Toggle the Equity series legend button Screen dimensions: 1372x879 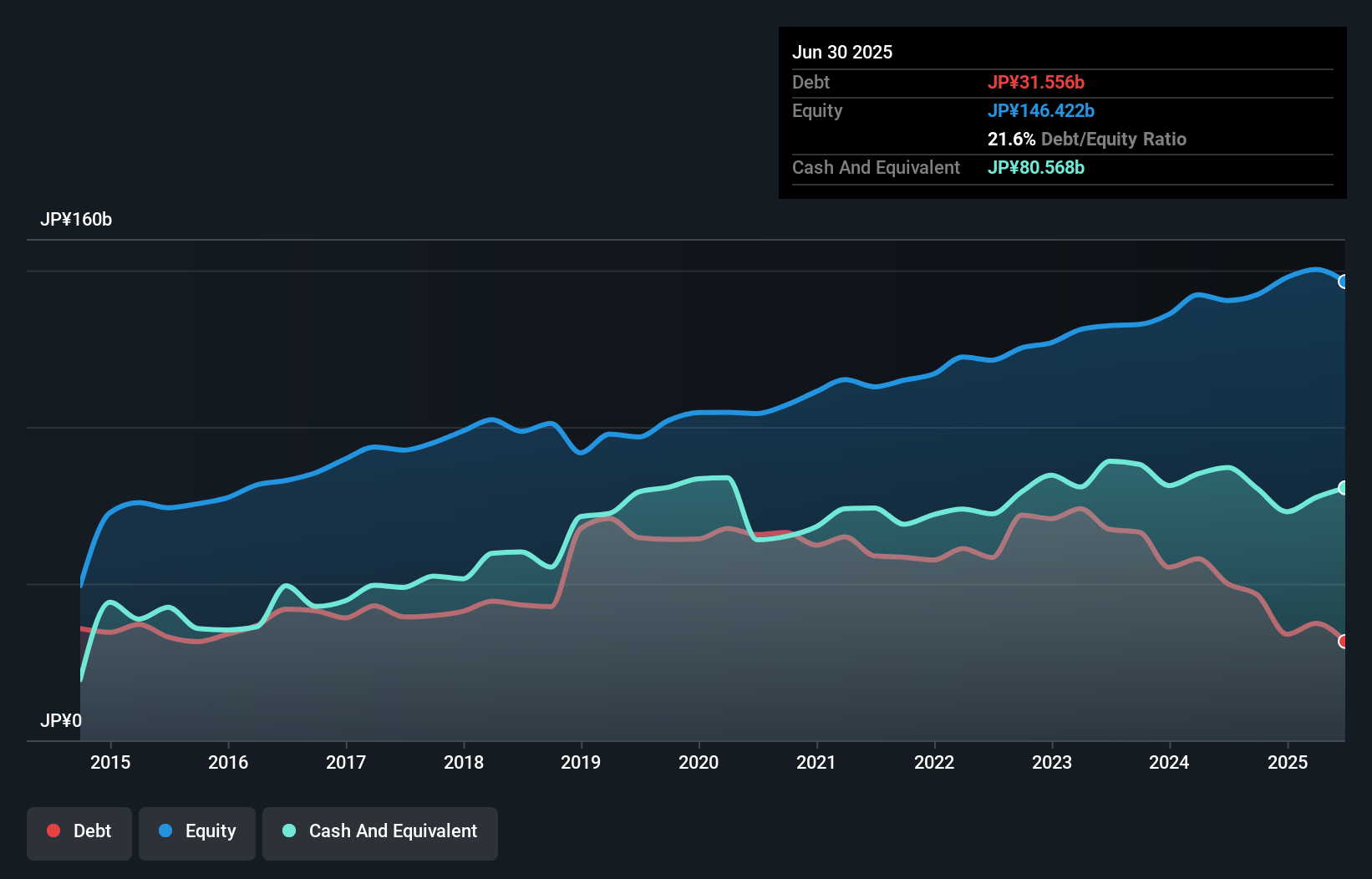[x=197, y=833]
